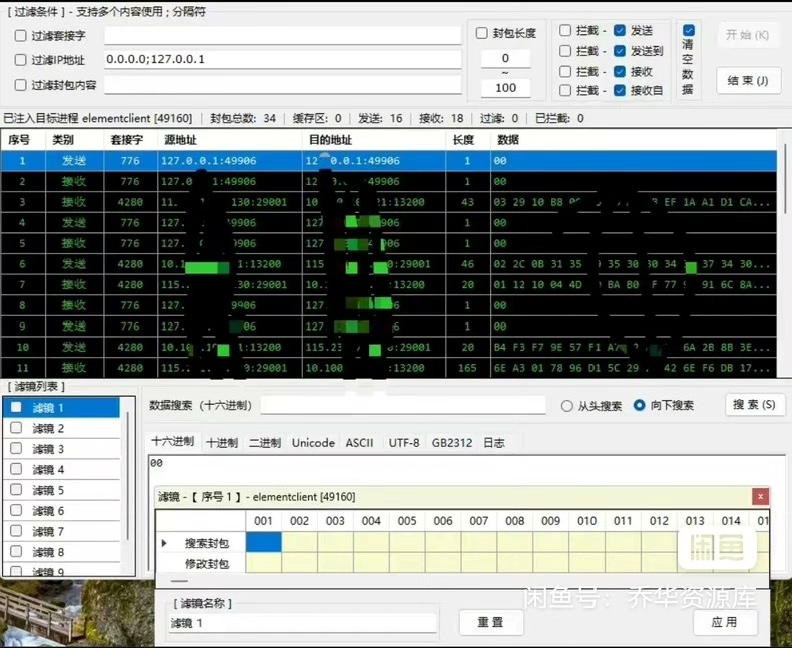Switch to the Unicode tab

313,443
